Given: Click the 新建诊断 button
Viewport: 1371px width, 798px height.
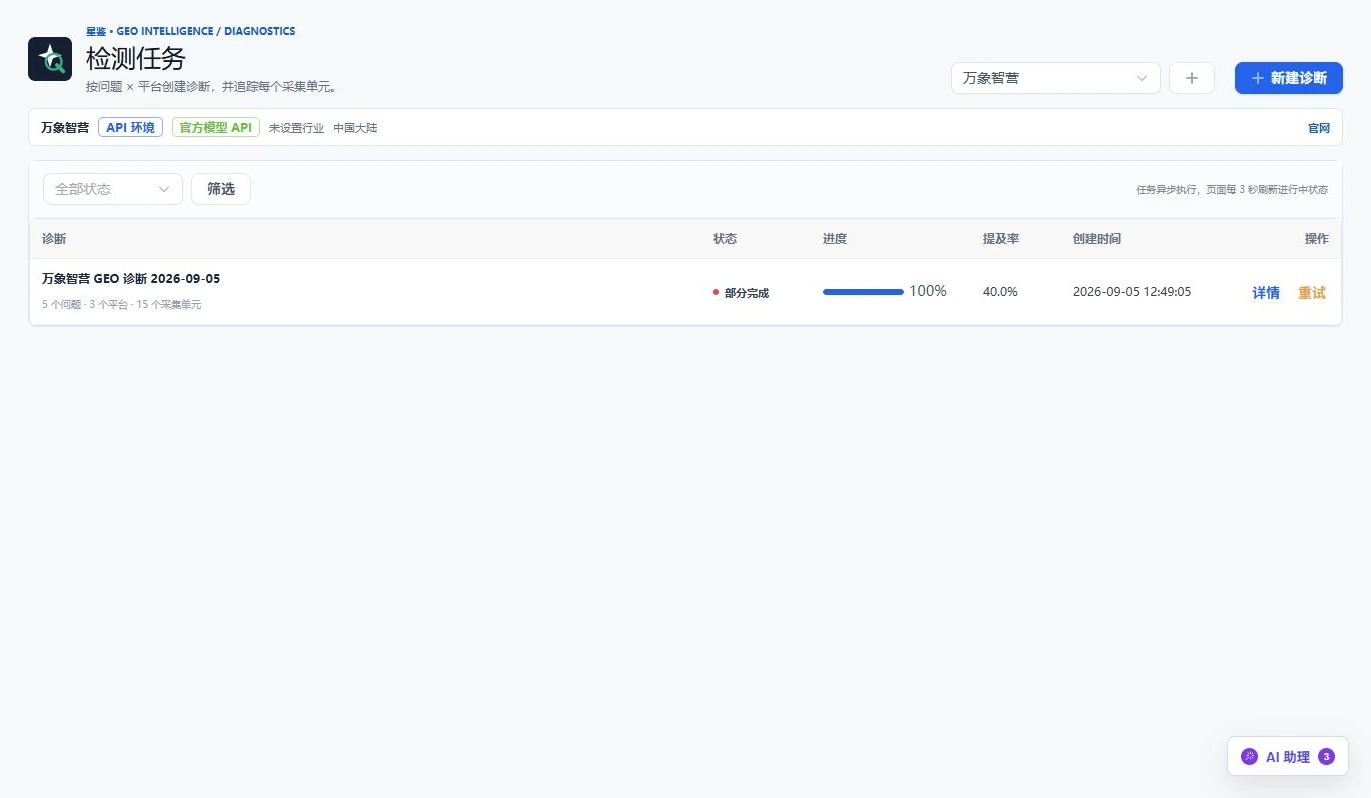Looking at the screenshot, I should coord(1288,78).
